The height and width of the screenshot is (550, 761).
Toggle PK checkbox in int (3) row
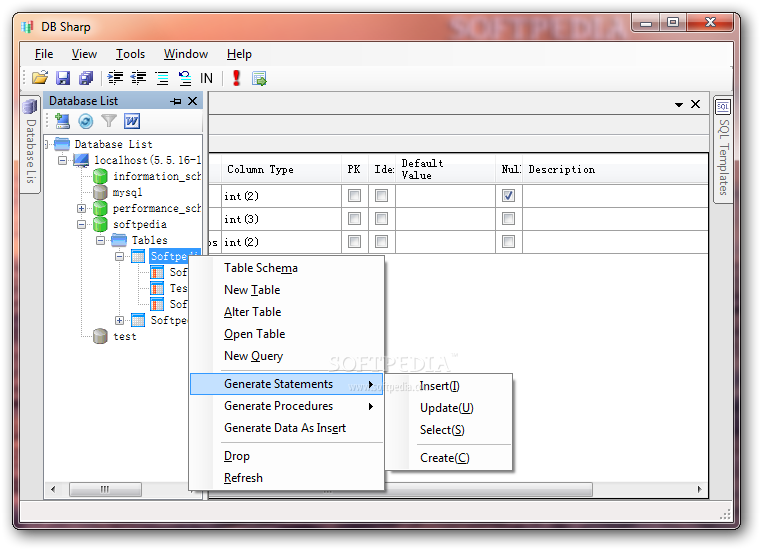[x=354, y=218]
